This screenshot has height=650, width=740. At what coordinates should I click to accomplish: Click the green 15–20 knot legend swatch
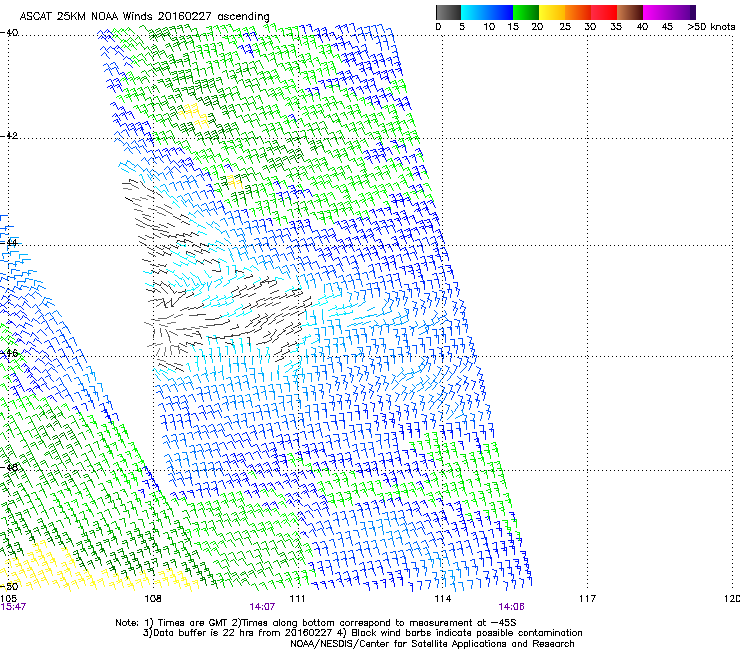pyautogui.click(x=526, y=12)
